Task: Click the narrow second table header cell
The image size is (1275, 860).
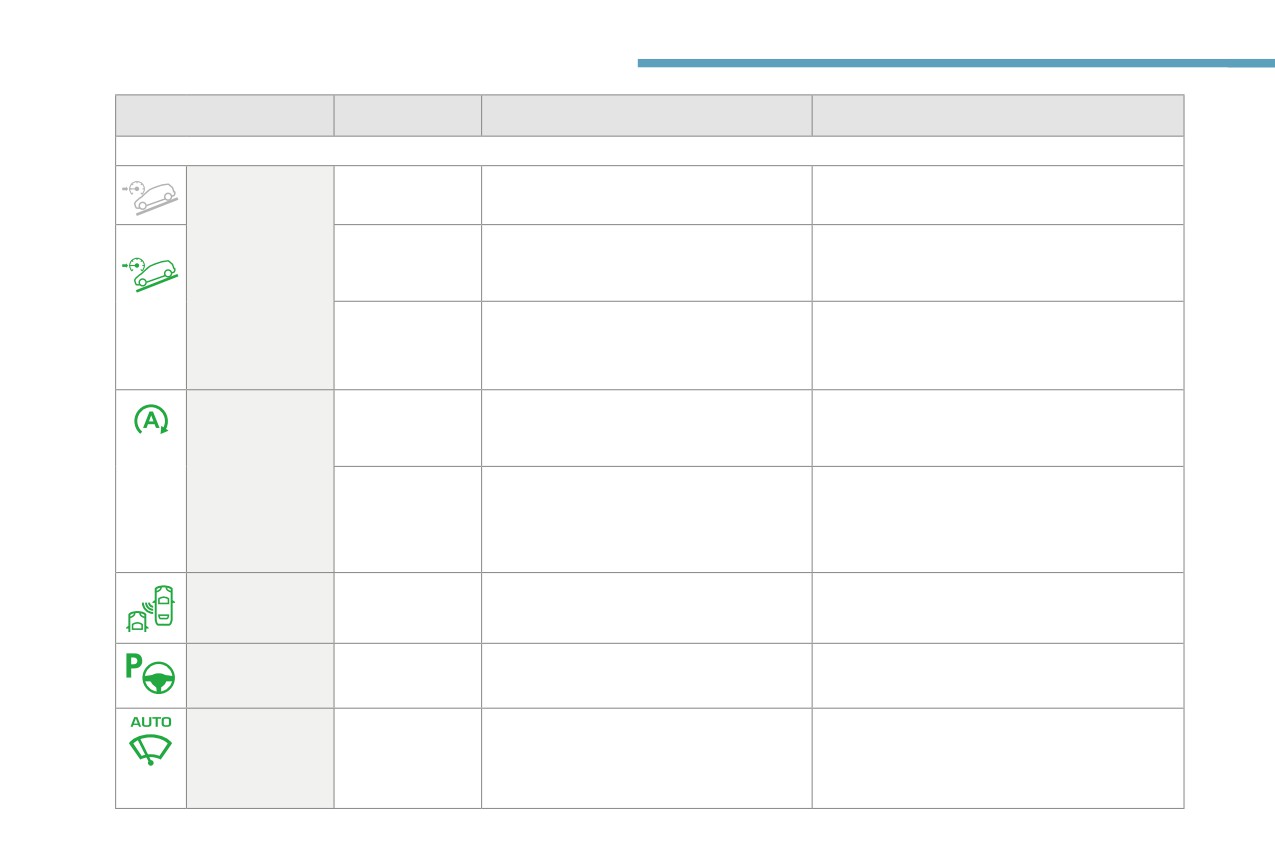Action: 407,115
